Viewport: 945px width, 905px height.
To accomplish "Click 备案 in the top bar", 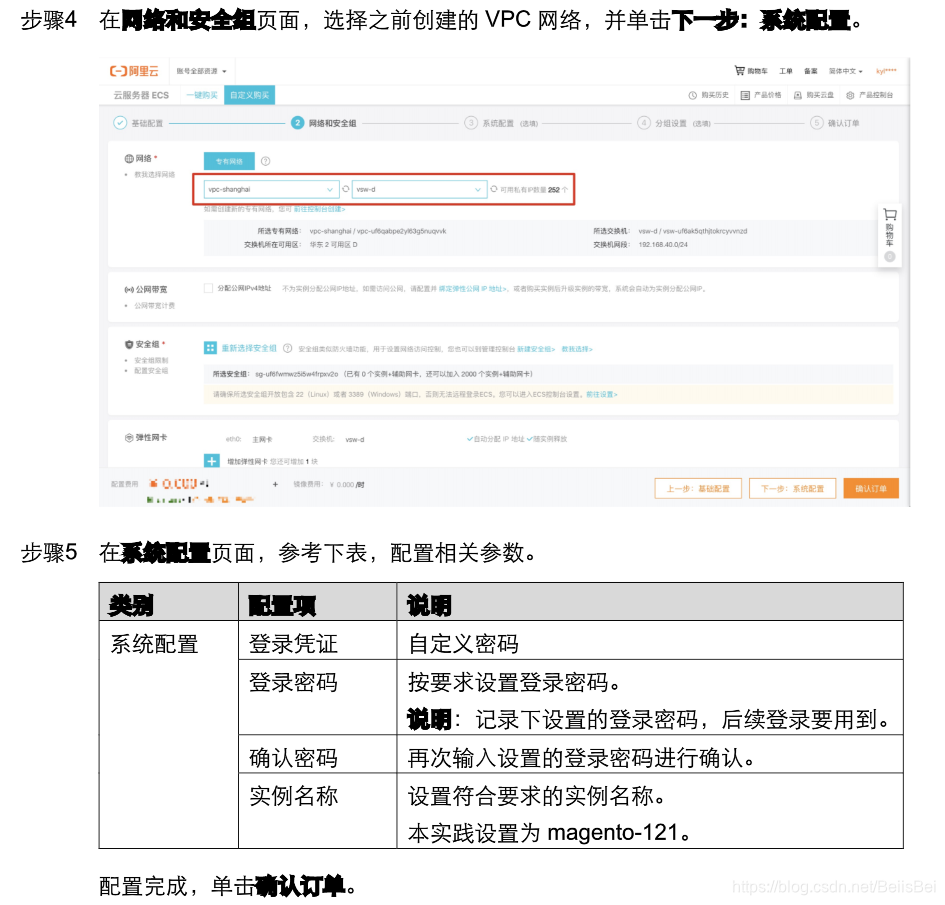I will 811,71.
